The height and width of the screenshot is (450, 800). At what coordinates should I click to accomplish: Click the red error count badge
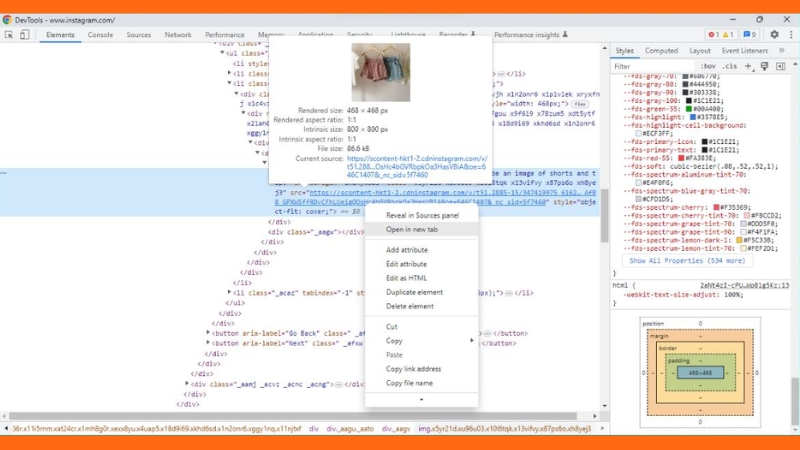click(713, 35)
